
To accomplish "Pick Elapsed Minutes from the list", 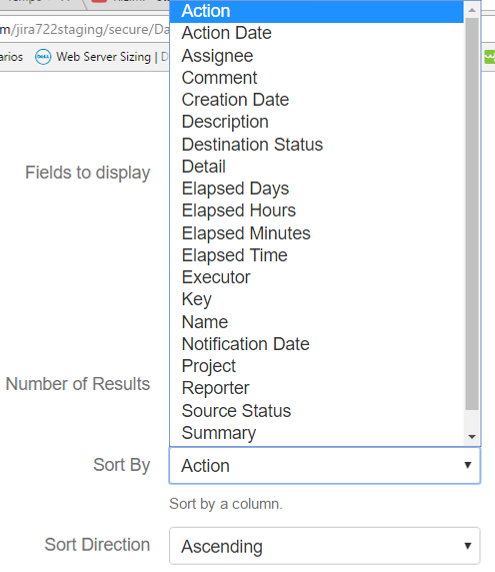I will pos(317,233).
